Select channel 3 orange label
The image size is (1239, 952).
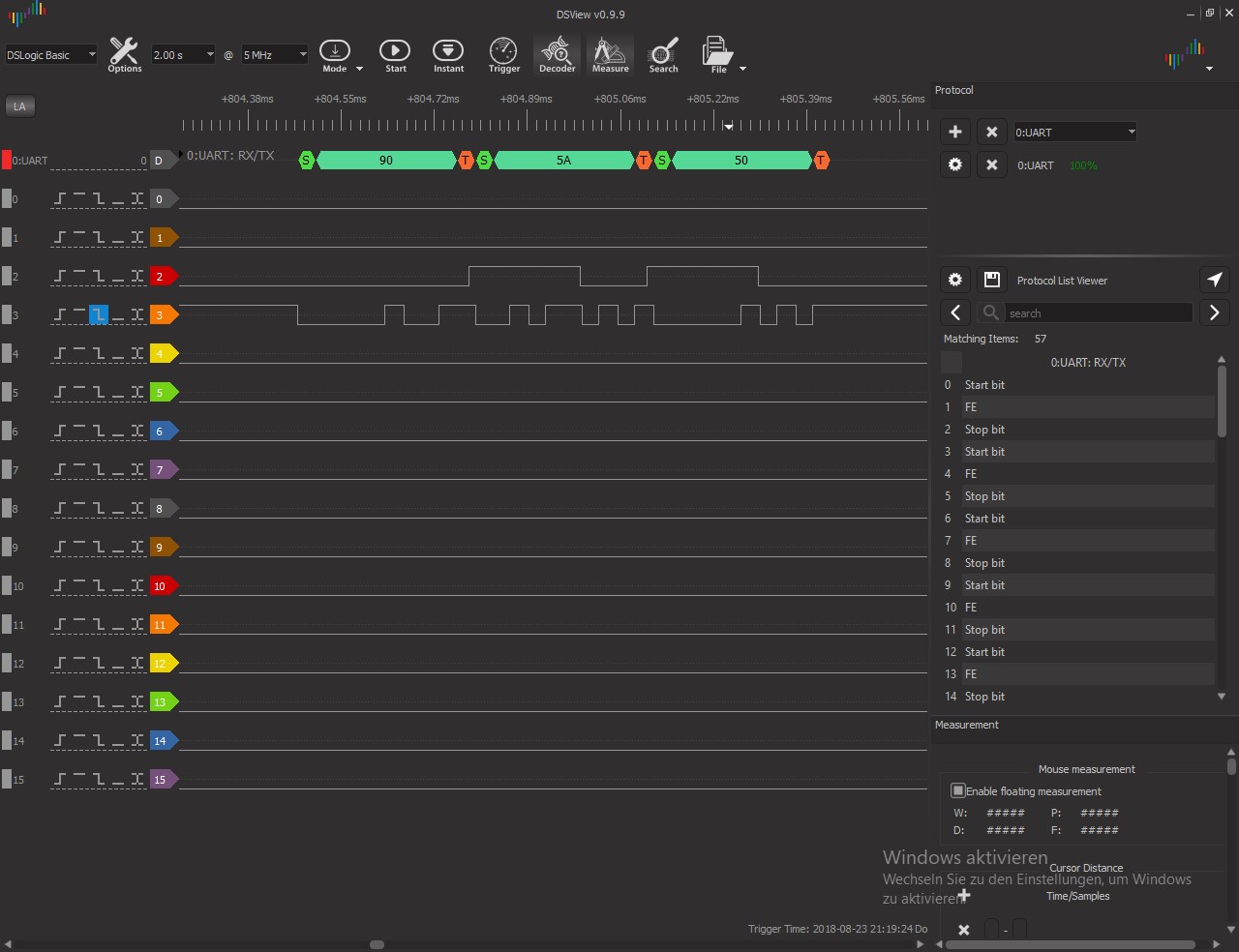coord(163,315)
